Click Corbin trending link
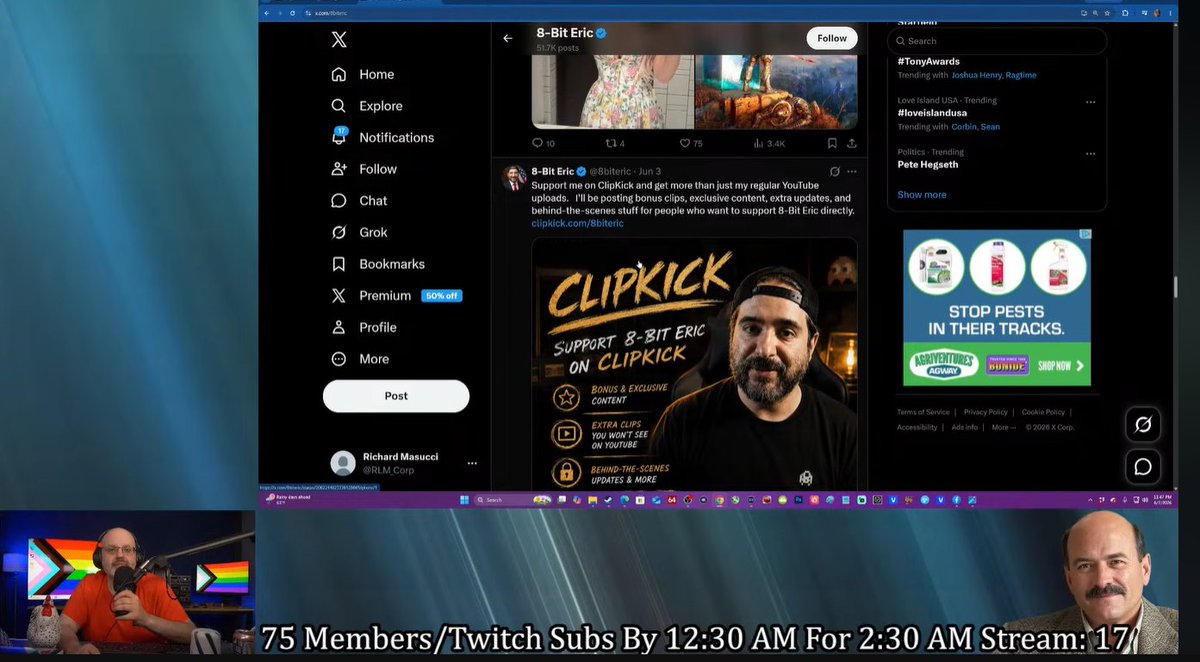The image size is (1200, 662). point(965,127)
